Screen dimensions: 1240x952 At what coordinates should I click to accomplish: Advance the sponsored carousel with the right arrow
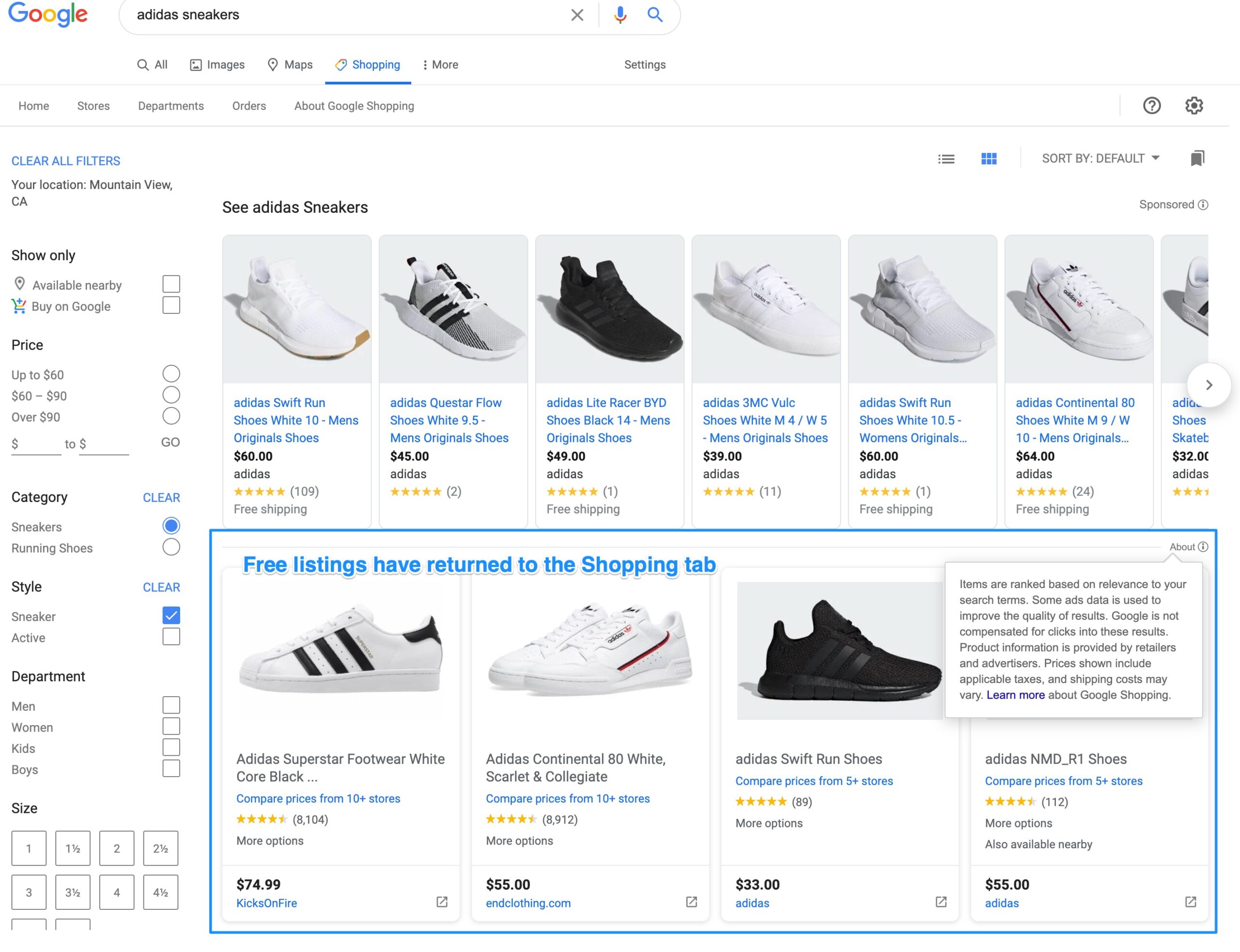1210,385
